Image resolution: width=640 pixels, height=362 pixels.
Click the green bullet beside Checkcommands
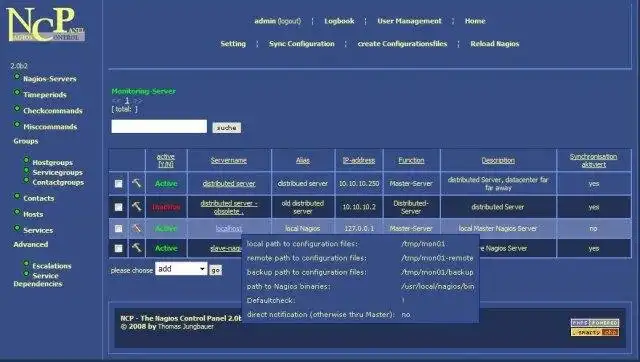click(x=17, y=109)
